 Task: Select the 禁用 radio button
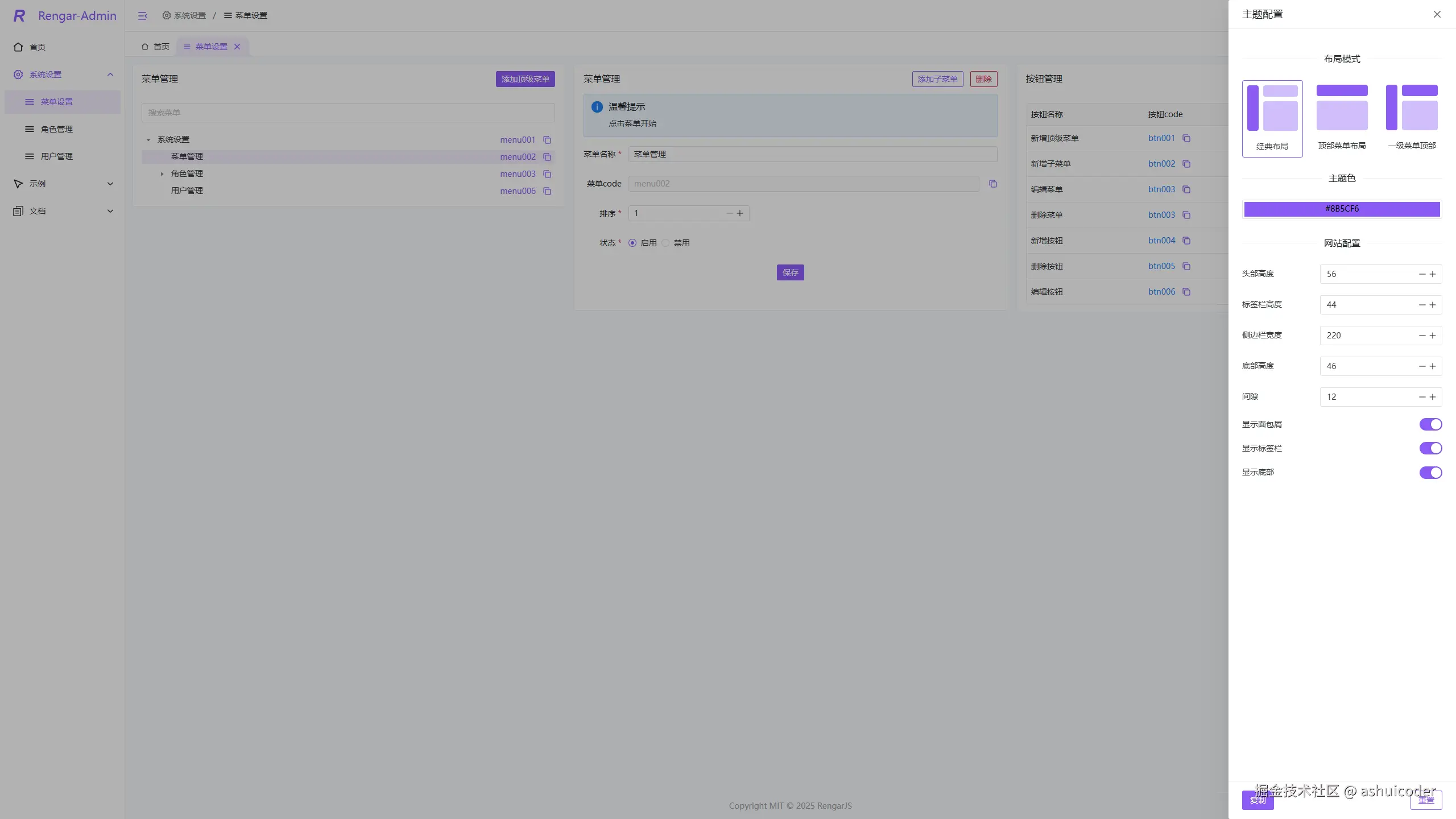click(665, 243)
